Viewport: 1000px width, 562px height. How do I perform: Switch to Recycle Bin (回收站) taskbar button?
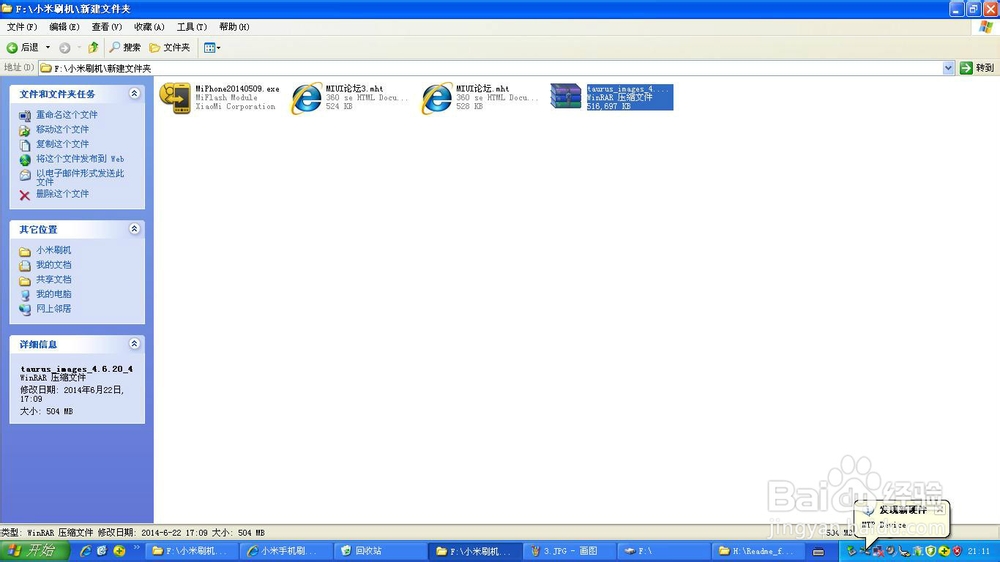tap(379, 551)
